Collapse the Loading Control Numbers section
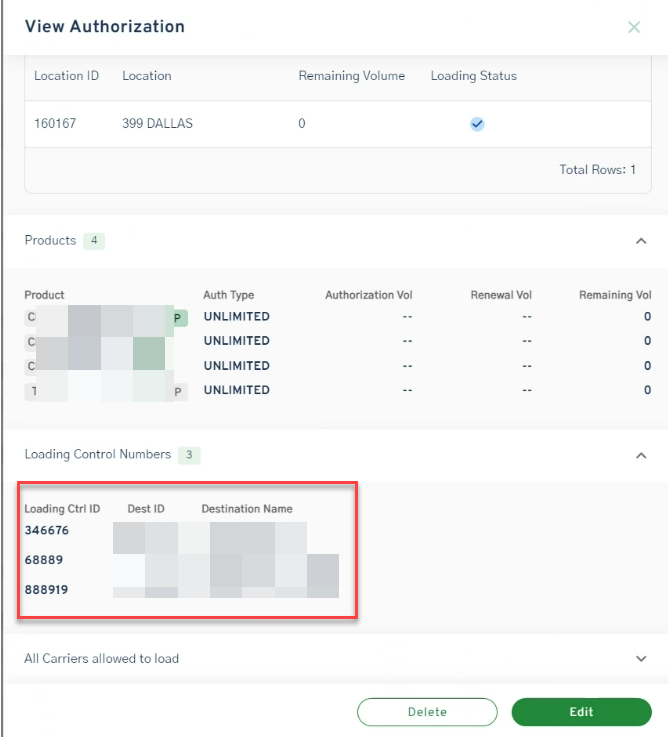668x737 pixels. coord(641,455)
